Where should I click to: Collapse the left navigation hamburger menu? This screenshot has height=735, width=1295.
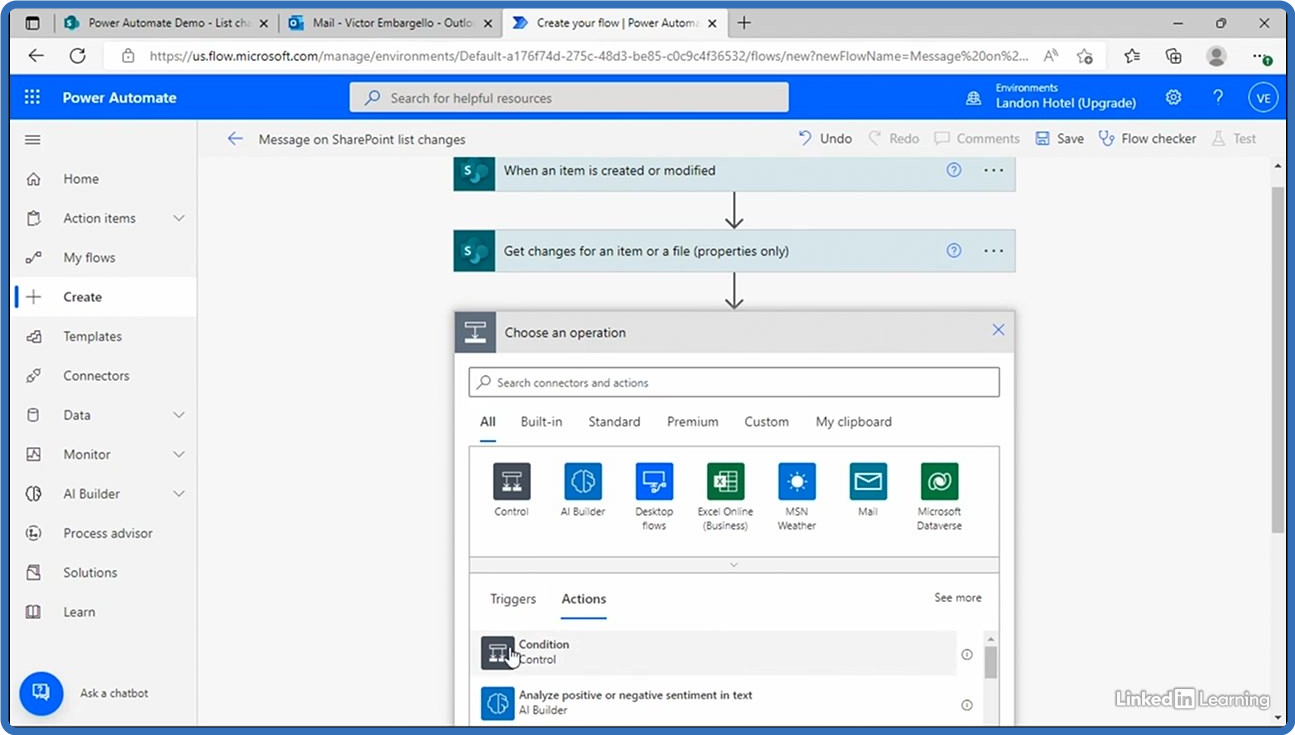(33, 139)
